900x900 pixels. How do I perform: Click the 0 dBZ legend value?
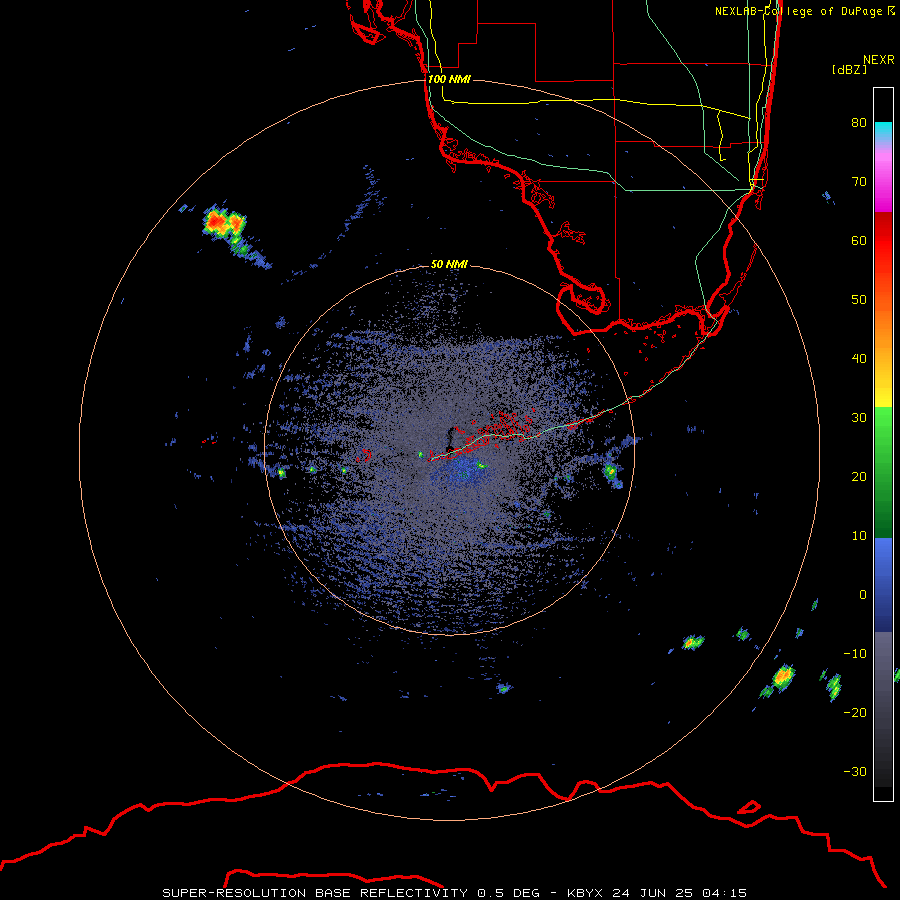pyautogui.click(x=863, y=595)
